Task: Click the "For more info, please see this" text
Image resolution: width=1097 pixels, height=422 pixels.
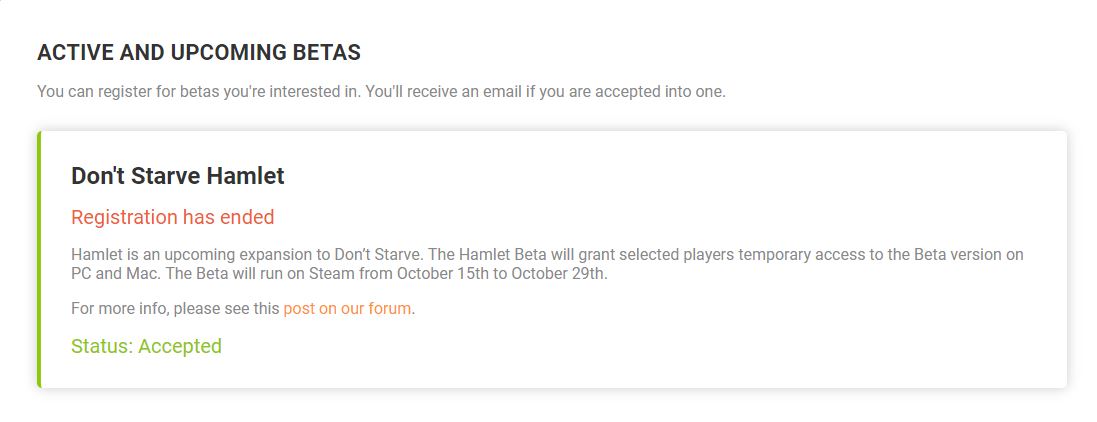Action: click(x=175, y=309)
